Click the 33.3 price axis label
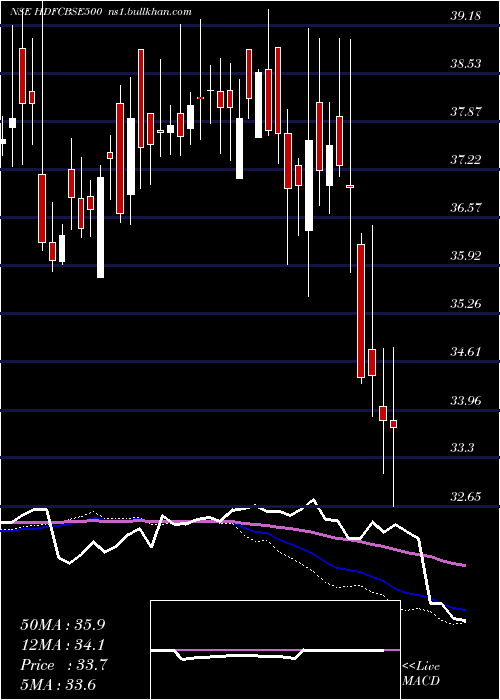Screen dimensions: 500x700 [x=462, y=448]
